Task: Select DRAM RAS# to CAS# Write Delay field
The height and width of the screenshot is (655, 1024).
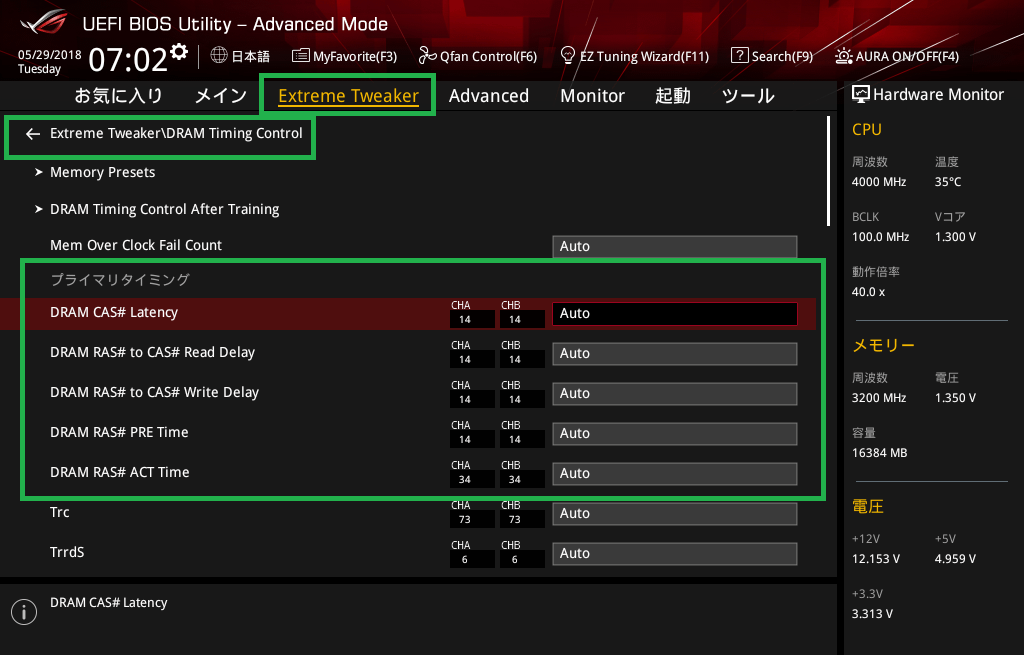Action: coord(675,394)
